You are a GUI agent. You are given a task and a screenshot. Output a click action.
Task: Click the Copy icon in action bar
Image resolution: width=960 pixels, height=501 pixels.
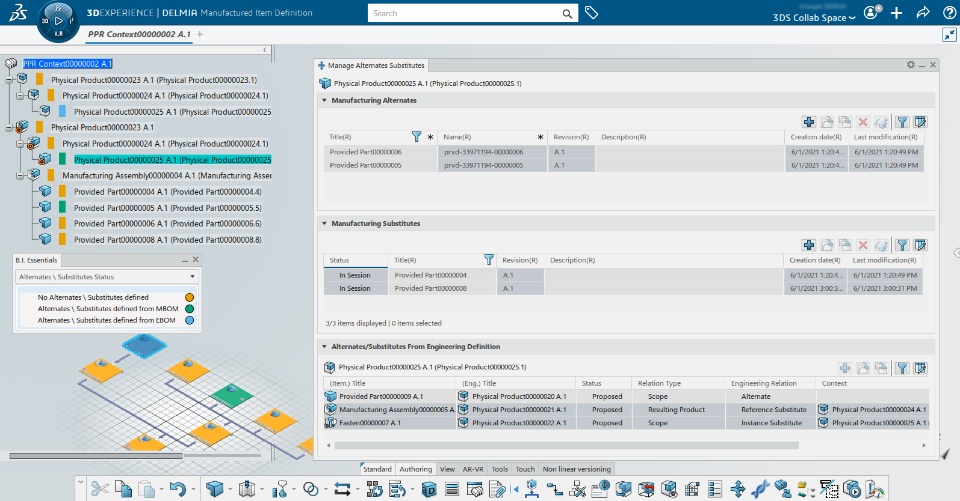pos(124,489)
